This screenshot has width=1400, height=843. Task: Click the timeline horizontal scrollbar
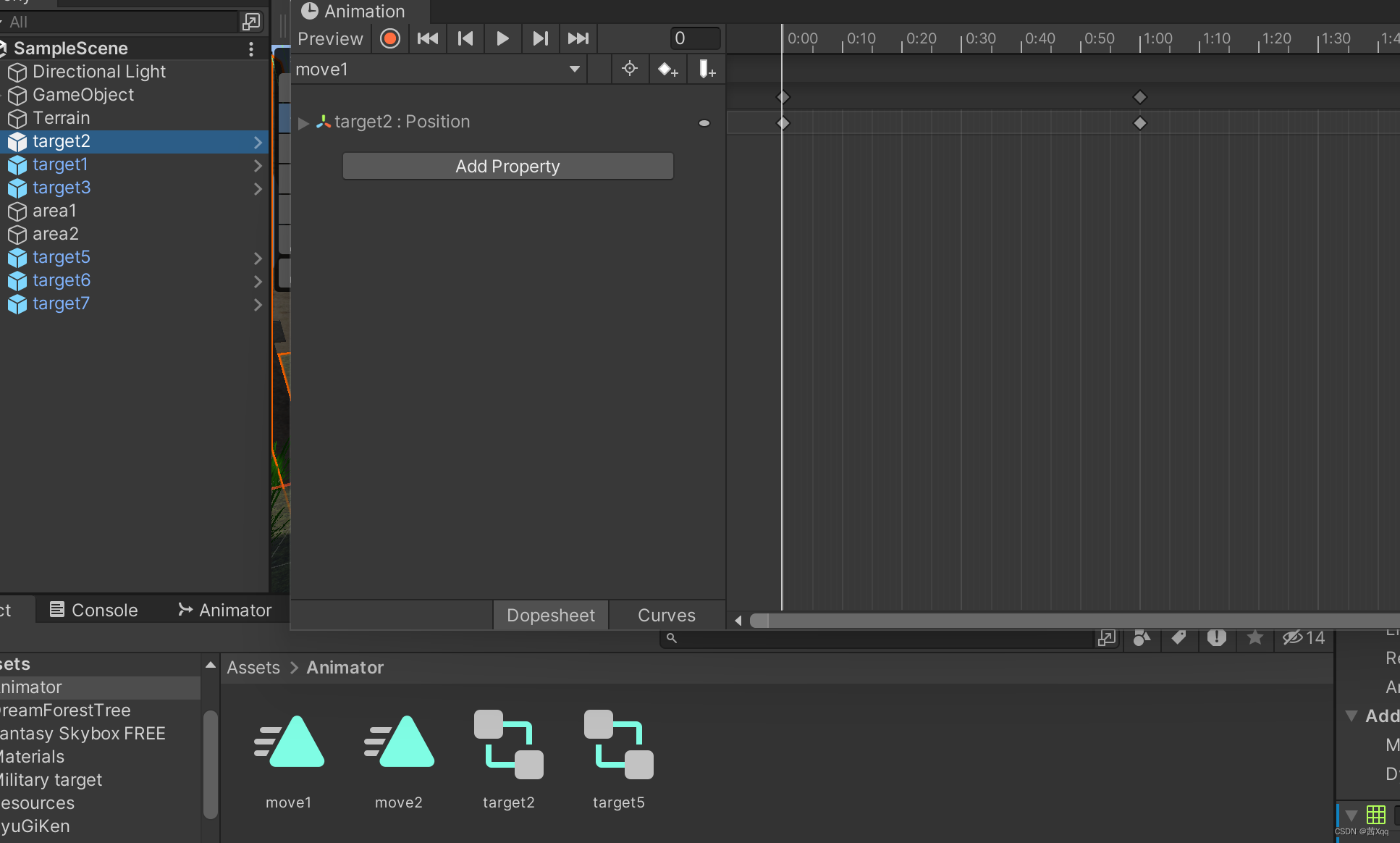(x=1071, y=621)
